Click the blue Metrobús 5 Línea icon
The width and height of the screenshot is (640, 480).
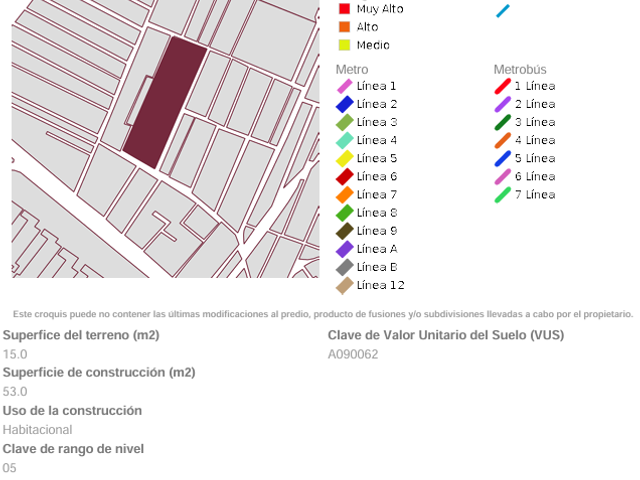coord(503,158)
